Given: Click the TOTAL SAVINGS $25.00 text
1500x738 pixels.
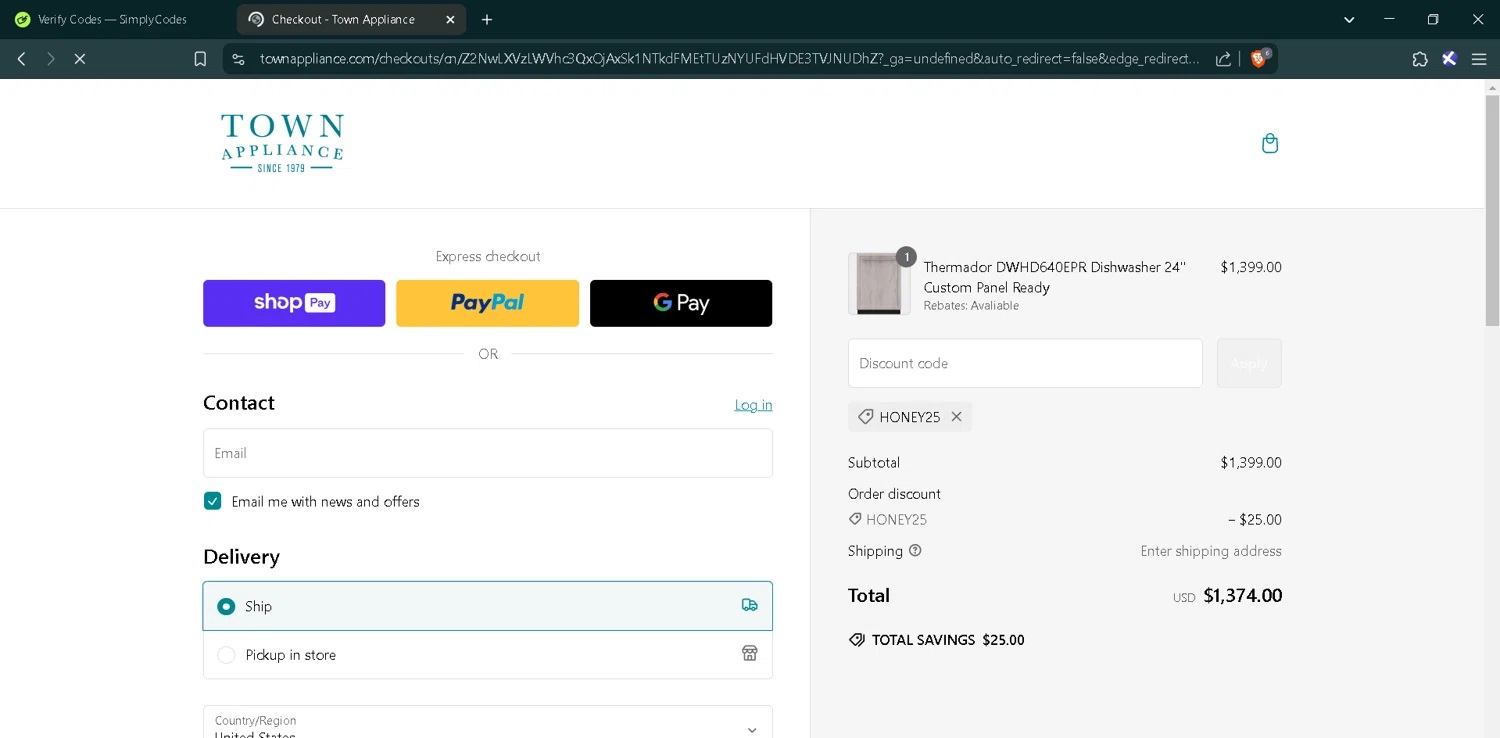Looking at the screenshot, I should click(948, 640).
